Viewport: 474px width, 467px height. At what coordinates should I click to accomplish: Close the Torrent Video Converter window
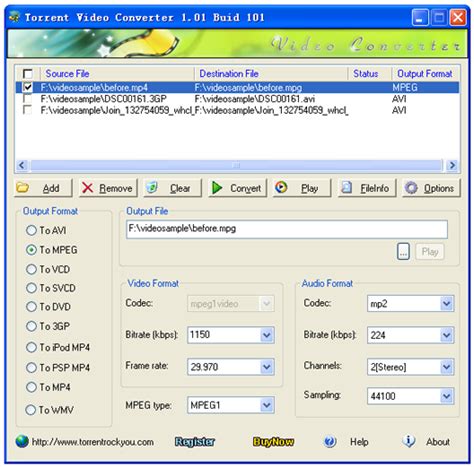[458, 17]
